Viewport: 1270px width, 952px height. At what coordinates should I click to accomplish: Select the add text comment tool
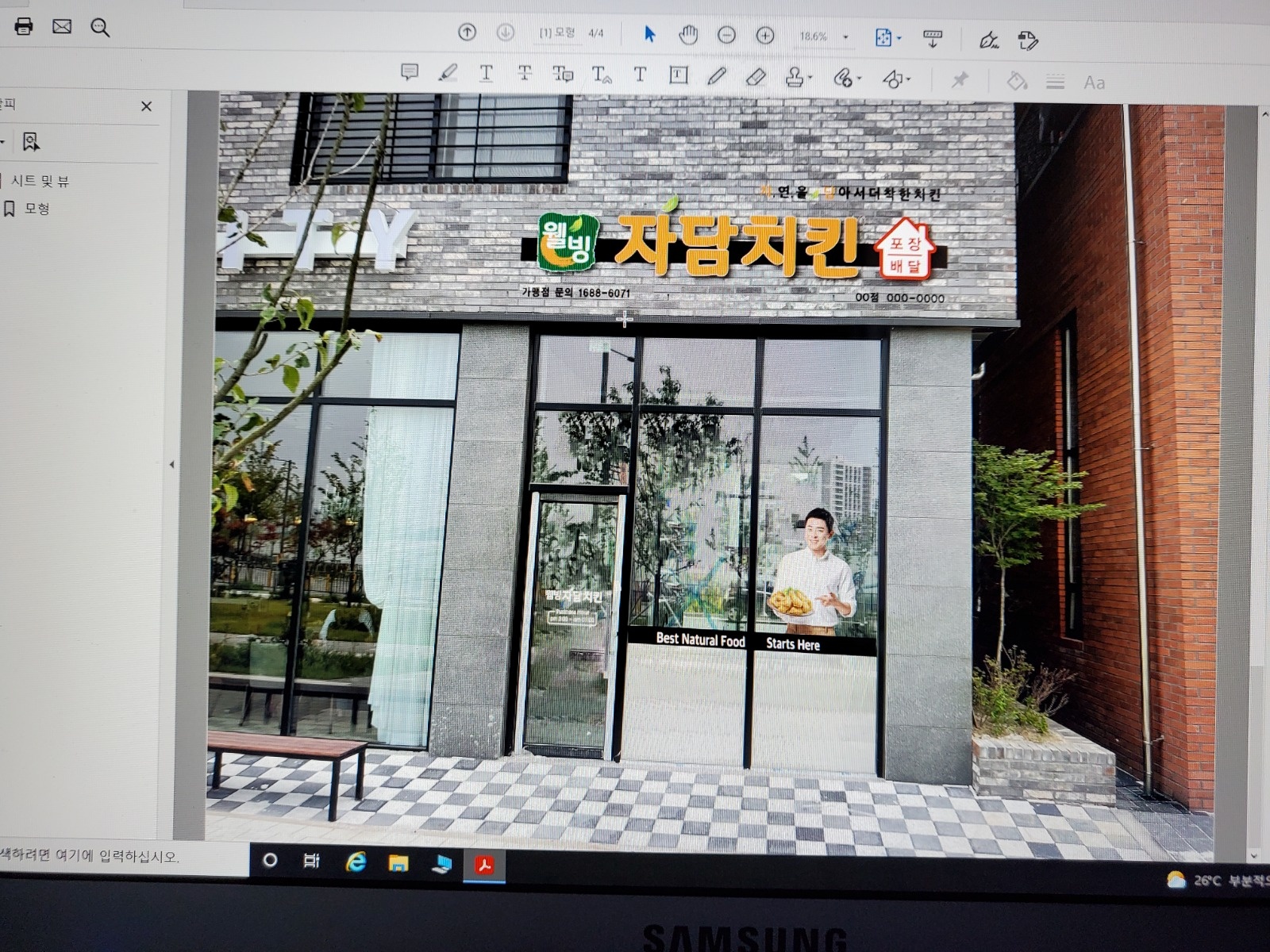(640, 75)
